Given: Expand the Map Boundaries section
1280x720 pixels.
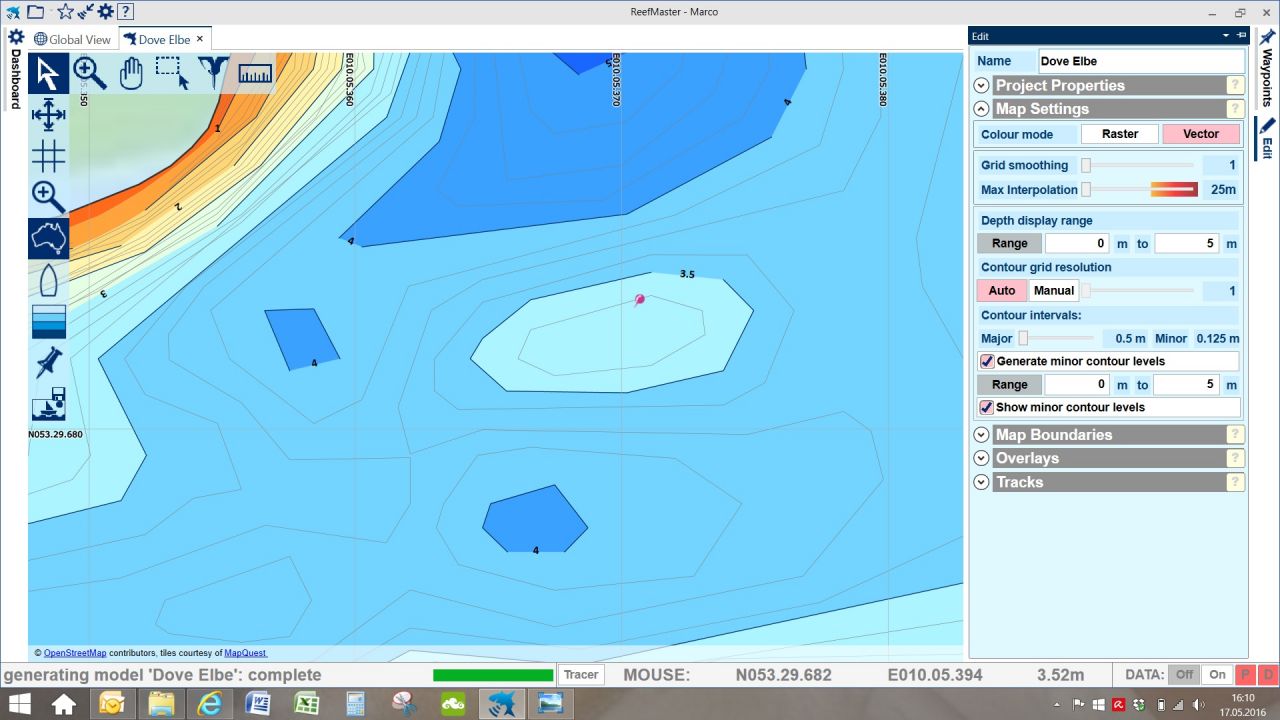Looking at the screenshot, I should pos(981,435).
